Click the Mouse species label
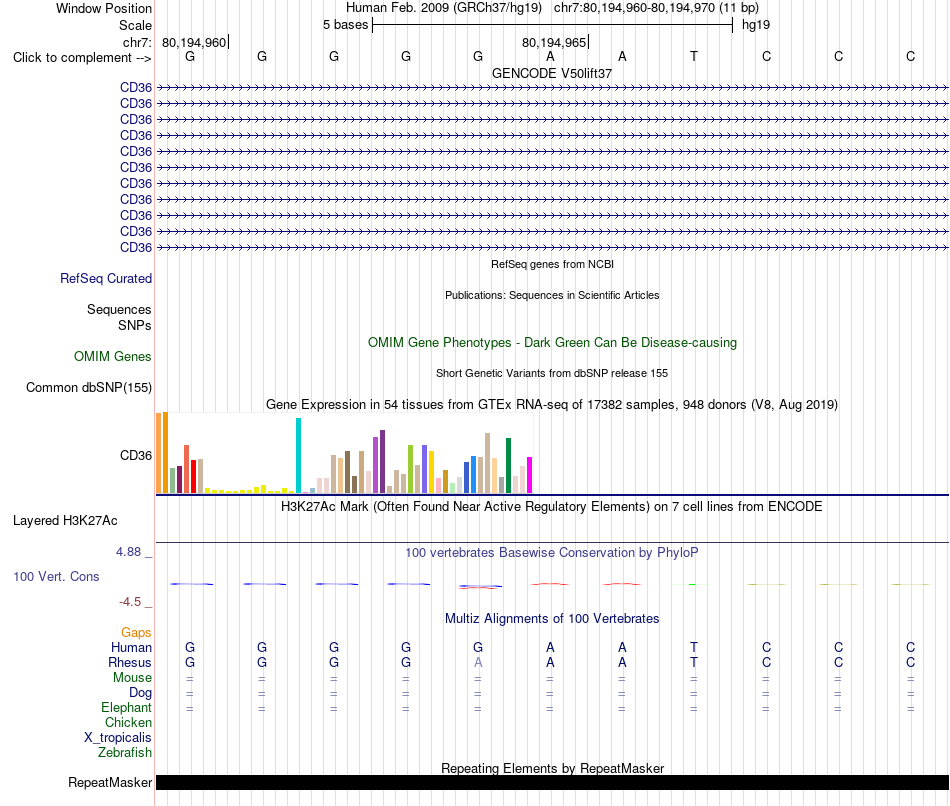 [x=132, y=678]
